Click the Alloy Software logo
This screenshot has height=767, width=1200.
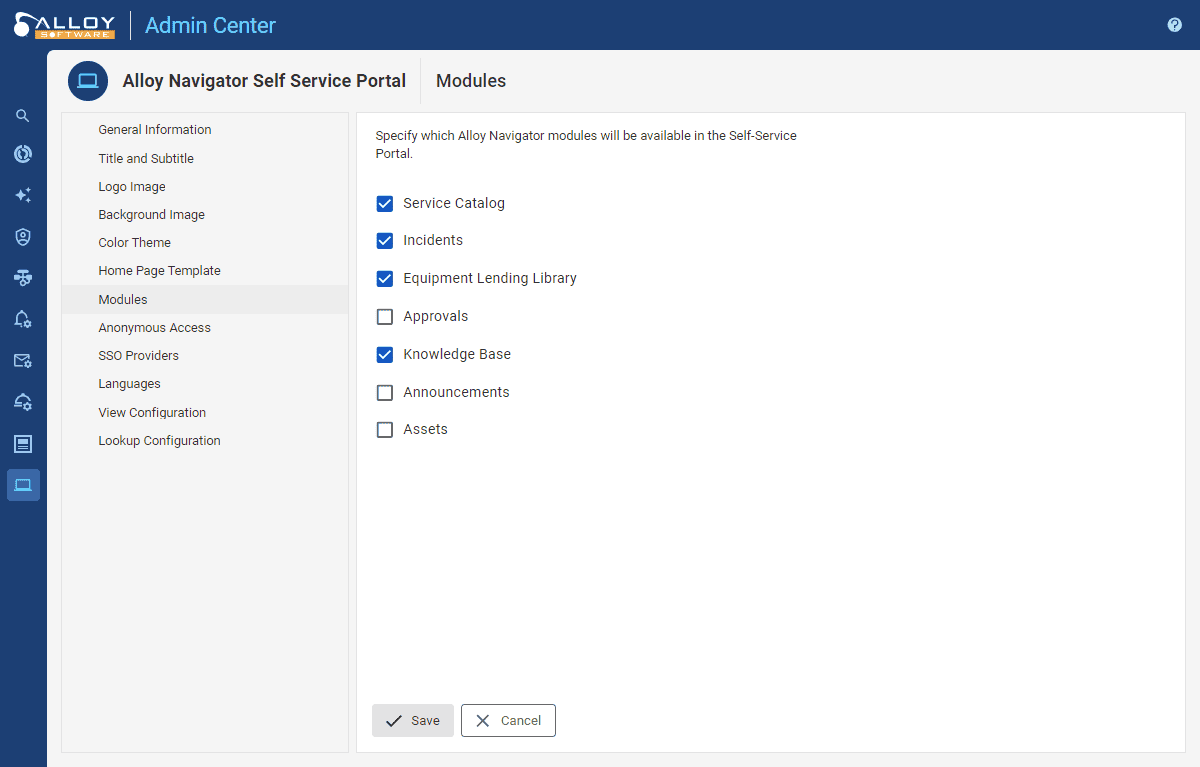(64, 25)
